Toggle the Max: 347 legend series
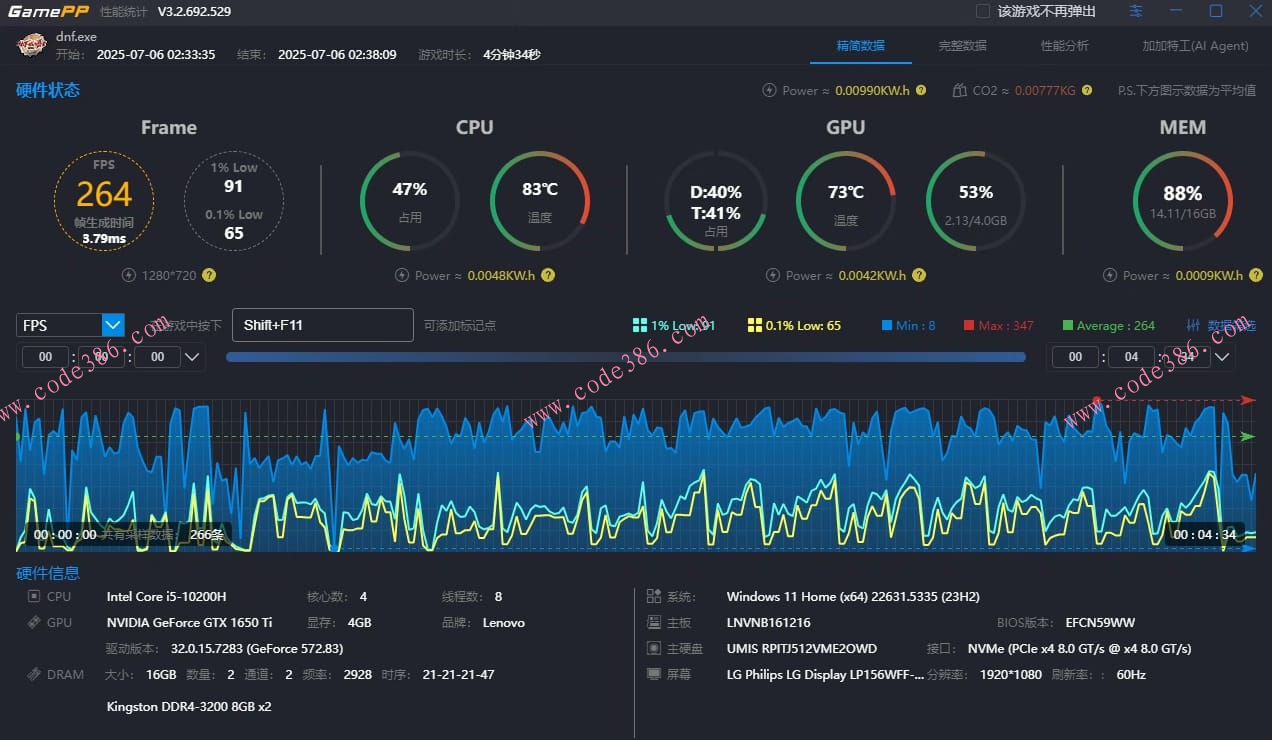 [x=998, y=325]
